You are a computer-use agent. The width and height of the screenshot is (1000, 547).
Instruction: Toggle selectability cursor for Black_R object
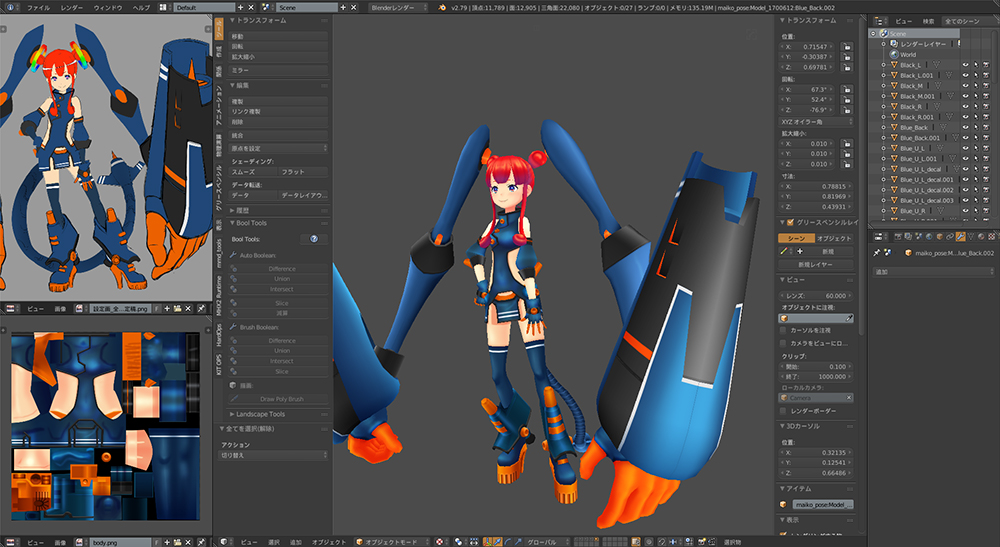point(976,107)
